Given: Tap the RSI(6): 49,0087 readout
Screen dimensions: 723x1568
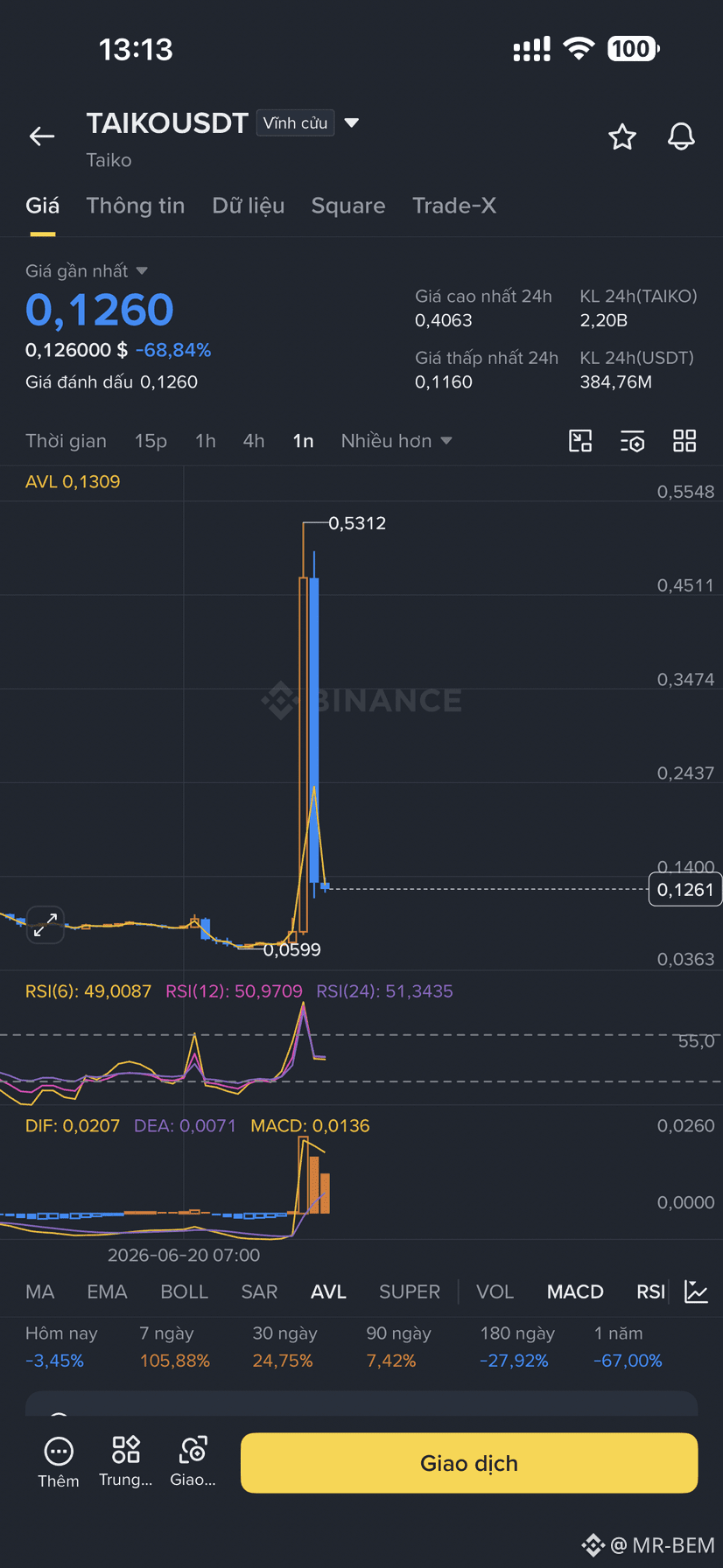Looking at the screenshot, I should pyautogui.click(x=88, y=991).
